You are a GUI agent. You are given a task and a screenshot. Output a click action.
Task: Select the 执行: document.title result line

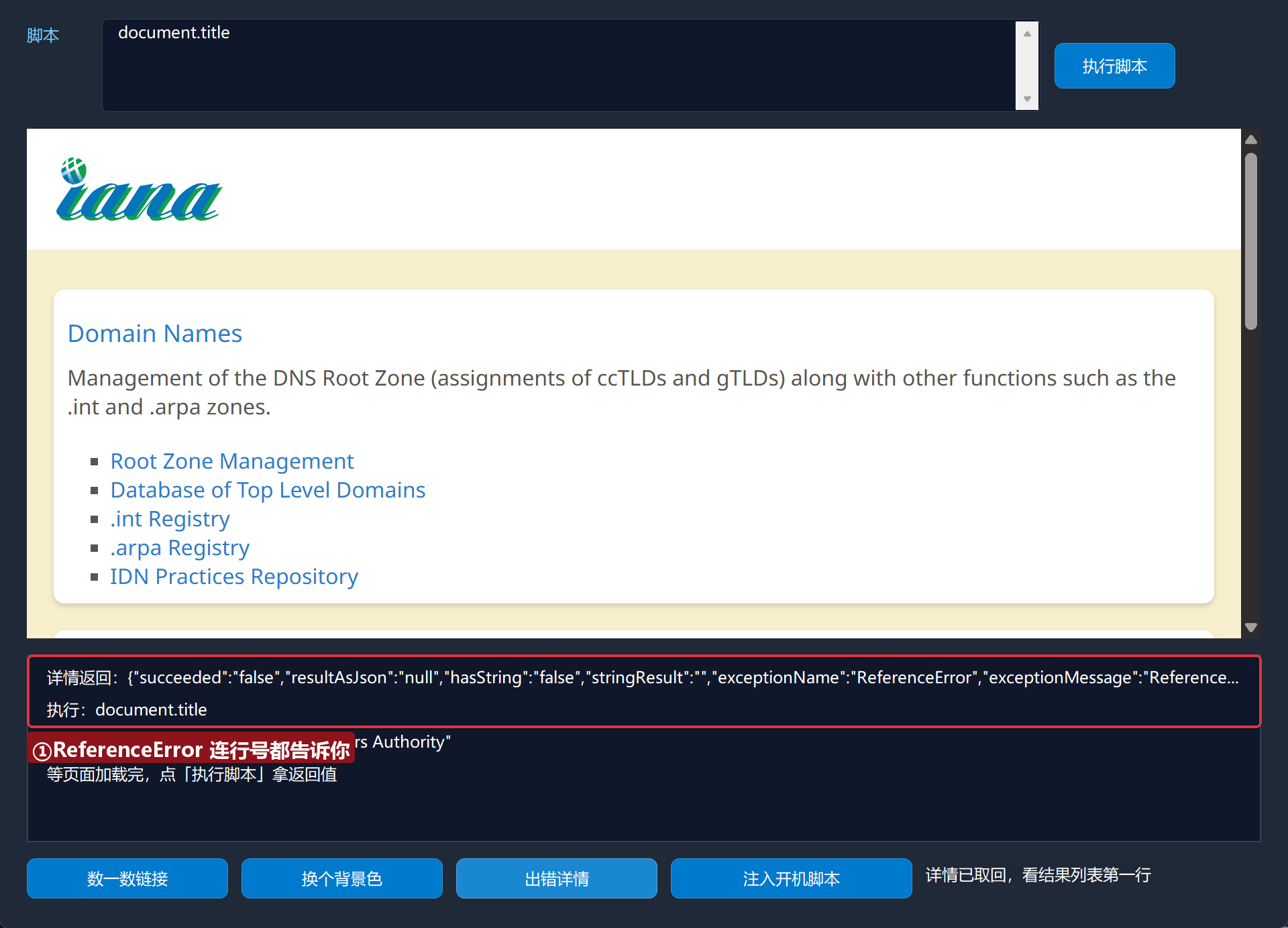click(x=644, y=709)
